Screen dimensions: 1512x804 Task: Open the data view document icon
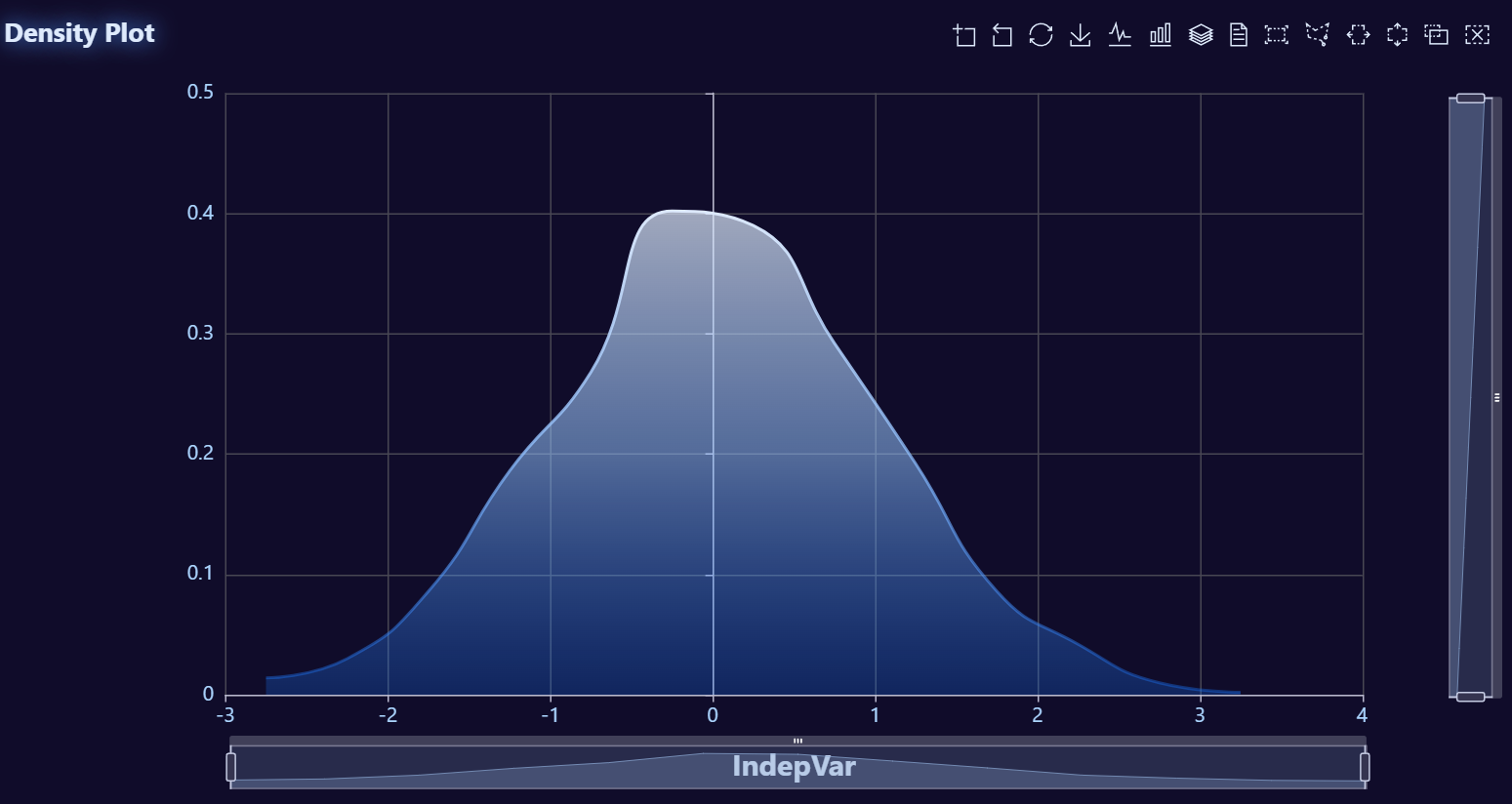click(1239, 35)
